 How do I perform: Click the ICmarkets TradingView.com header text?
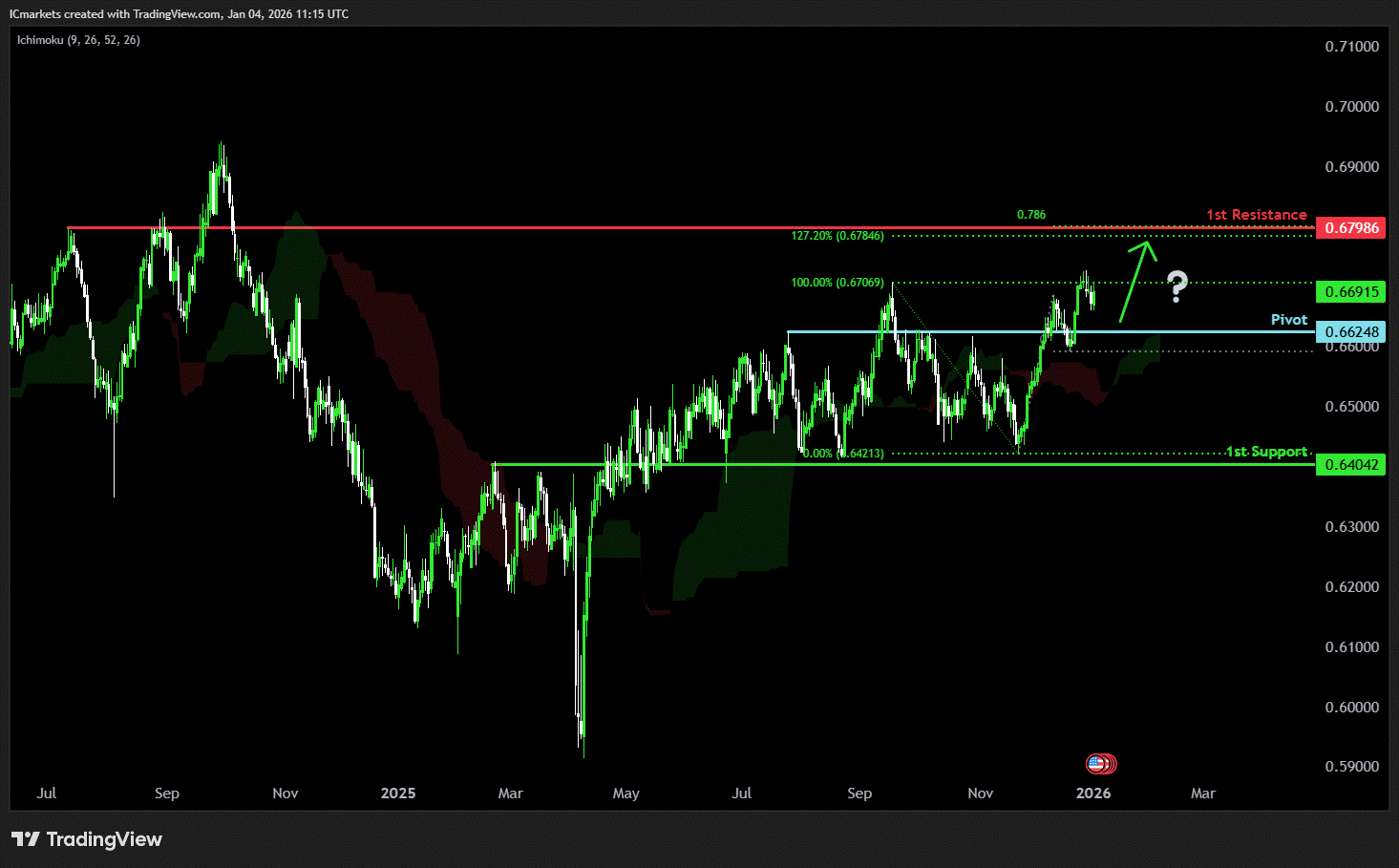(179, 14)
